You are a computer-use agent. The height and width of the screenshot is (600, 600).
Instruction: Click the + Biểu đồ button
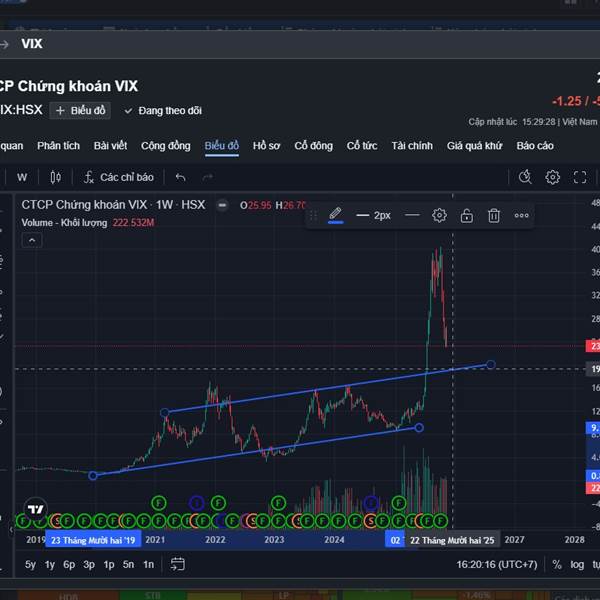click(80, 111)
